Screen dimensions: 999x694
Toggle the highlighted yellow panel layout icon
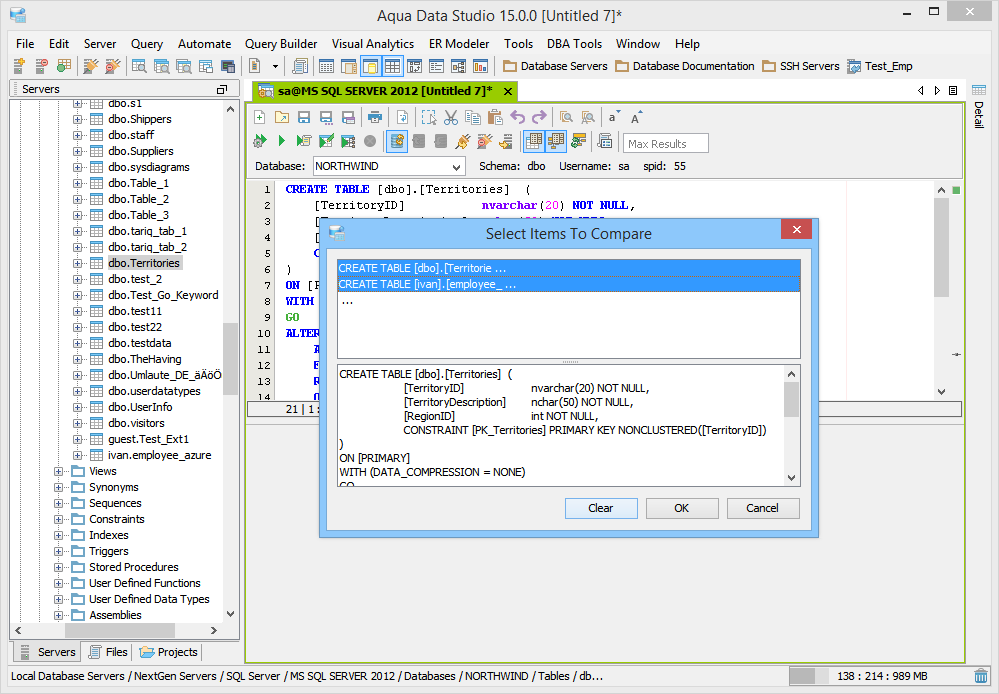pyautogui.click(x=370, y=66)
